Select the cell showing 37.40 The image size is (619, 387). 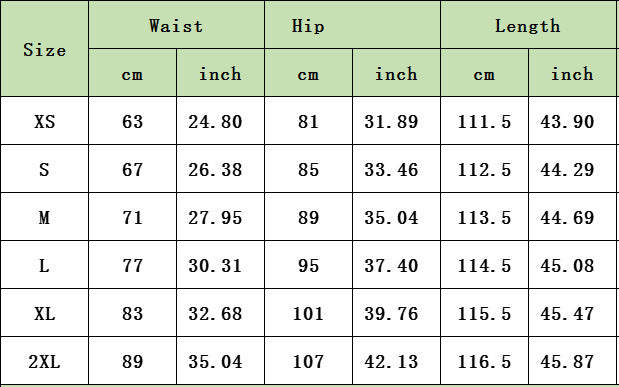coord(396,265)
